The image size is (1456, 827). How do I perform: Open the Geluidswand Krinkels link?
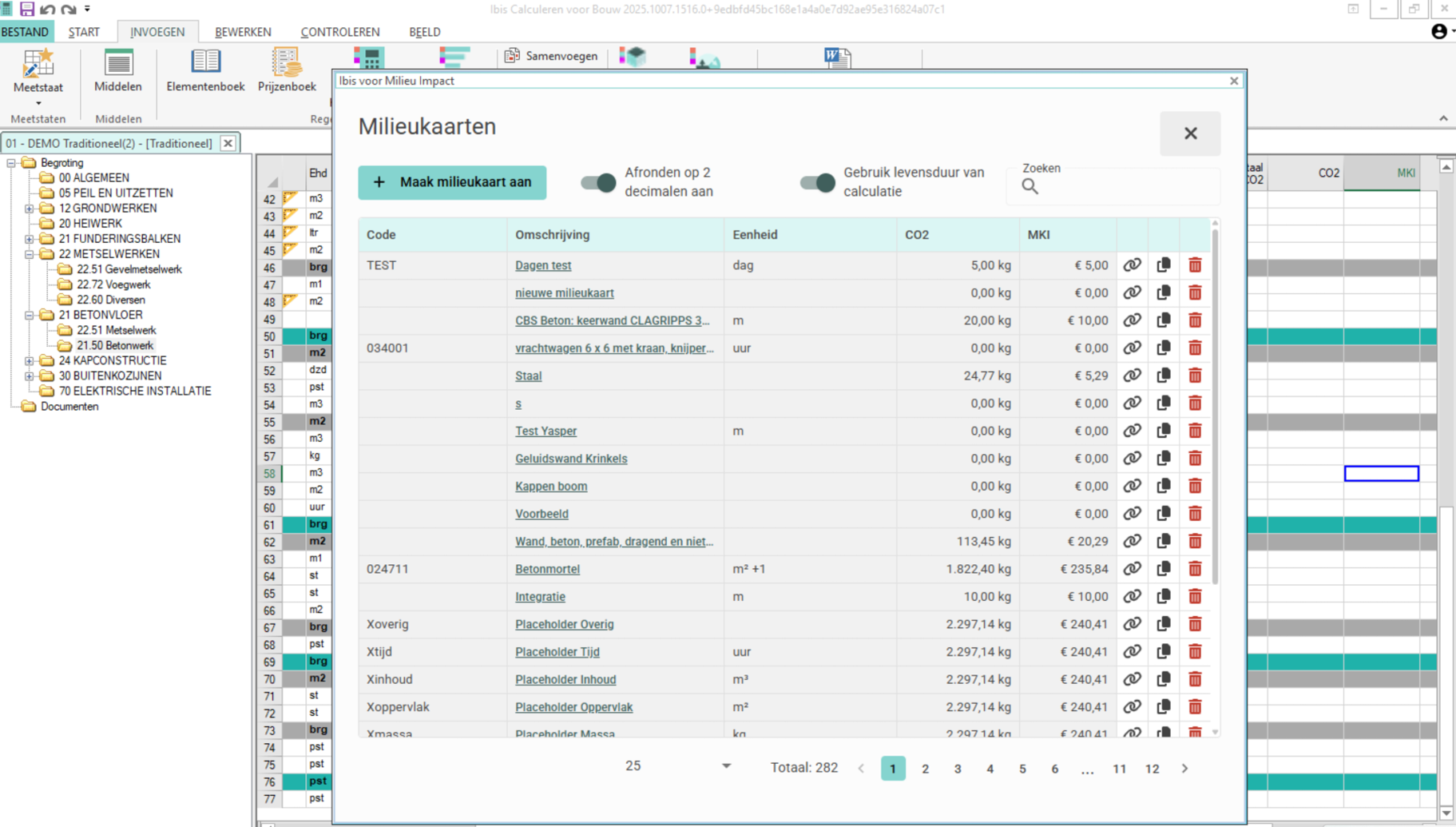point(570,459)
